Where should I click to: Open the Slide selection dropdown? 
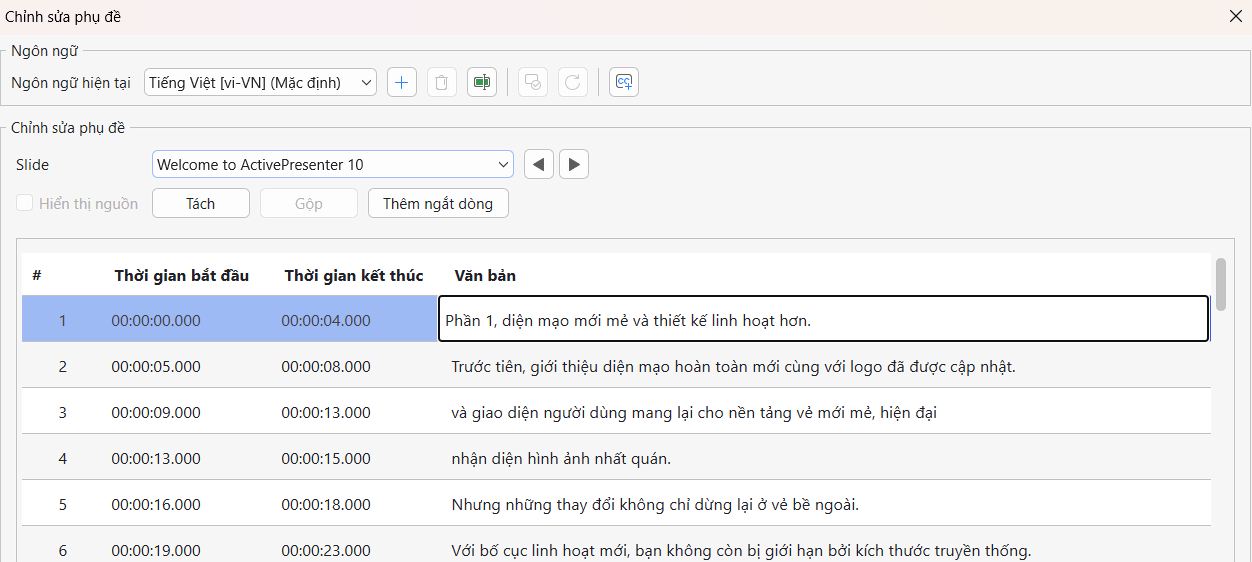pos(332,164)
